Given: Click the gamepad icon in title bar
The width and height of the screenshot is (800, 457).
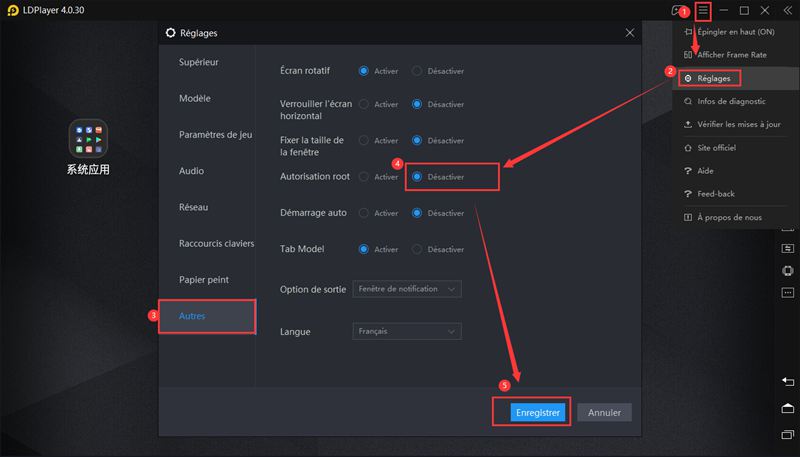Looking at the screenshot, I should click(678, 10).
